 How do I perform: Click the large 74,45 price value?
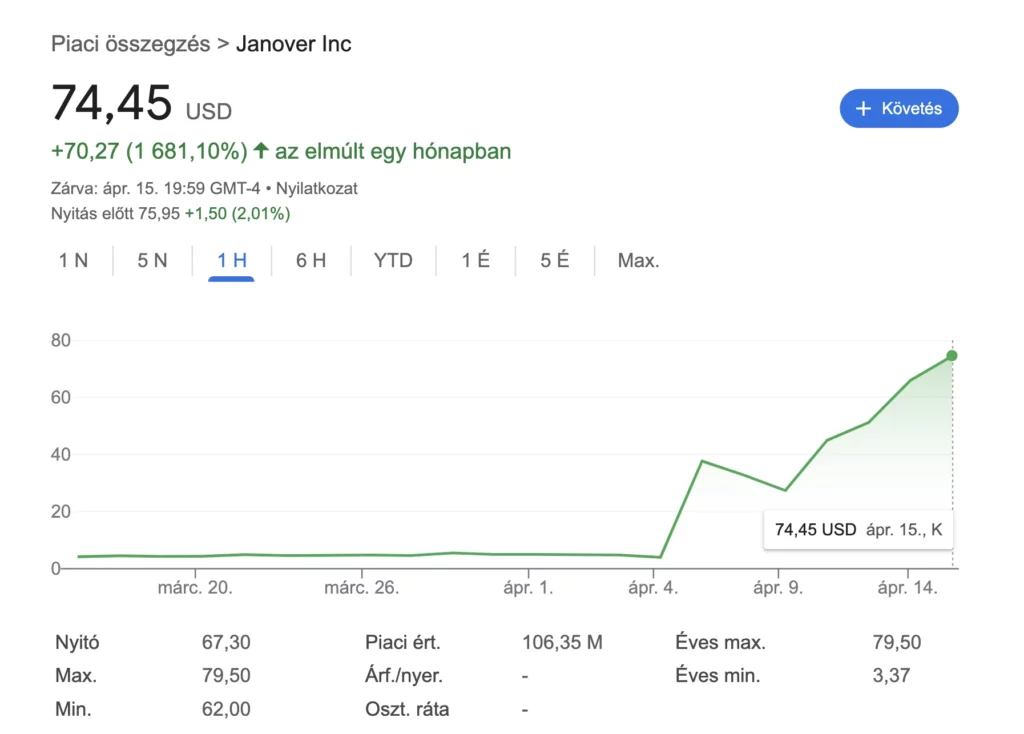[112, 103]
